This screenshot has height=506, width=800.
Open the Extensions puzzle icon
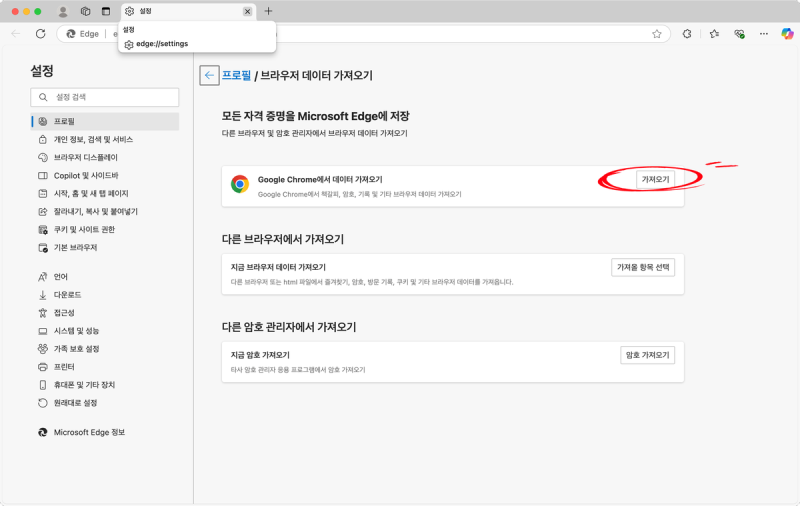click(x=687, y=34)
